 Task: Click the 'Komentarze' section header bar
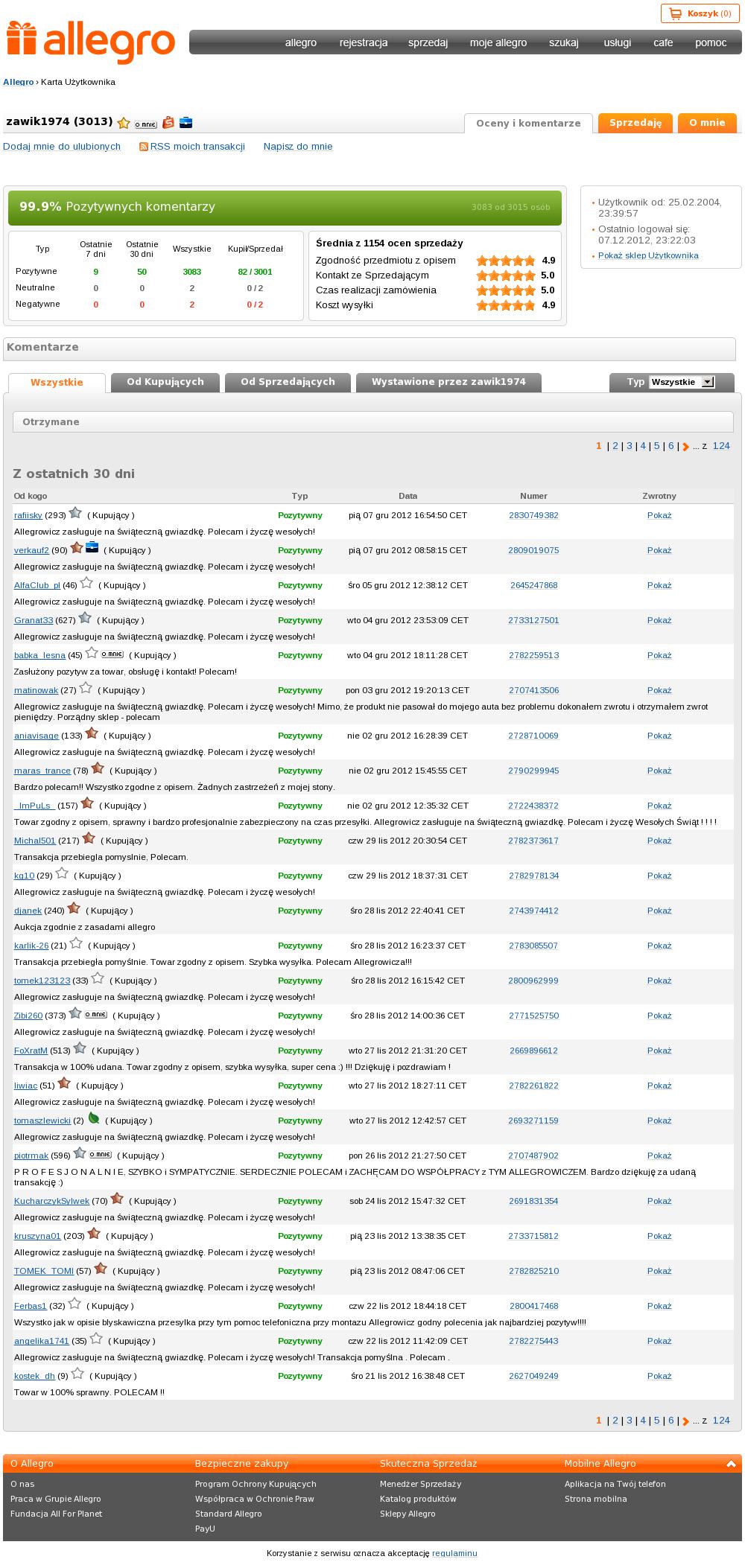370,348
